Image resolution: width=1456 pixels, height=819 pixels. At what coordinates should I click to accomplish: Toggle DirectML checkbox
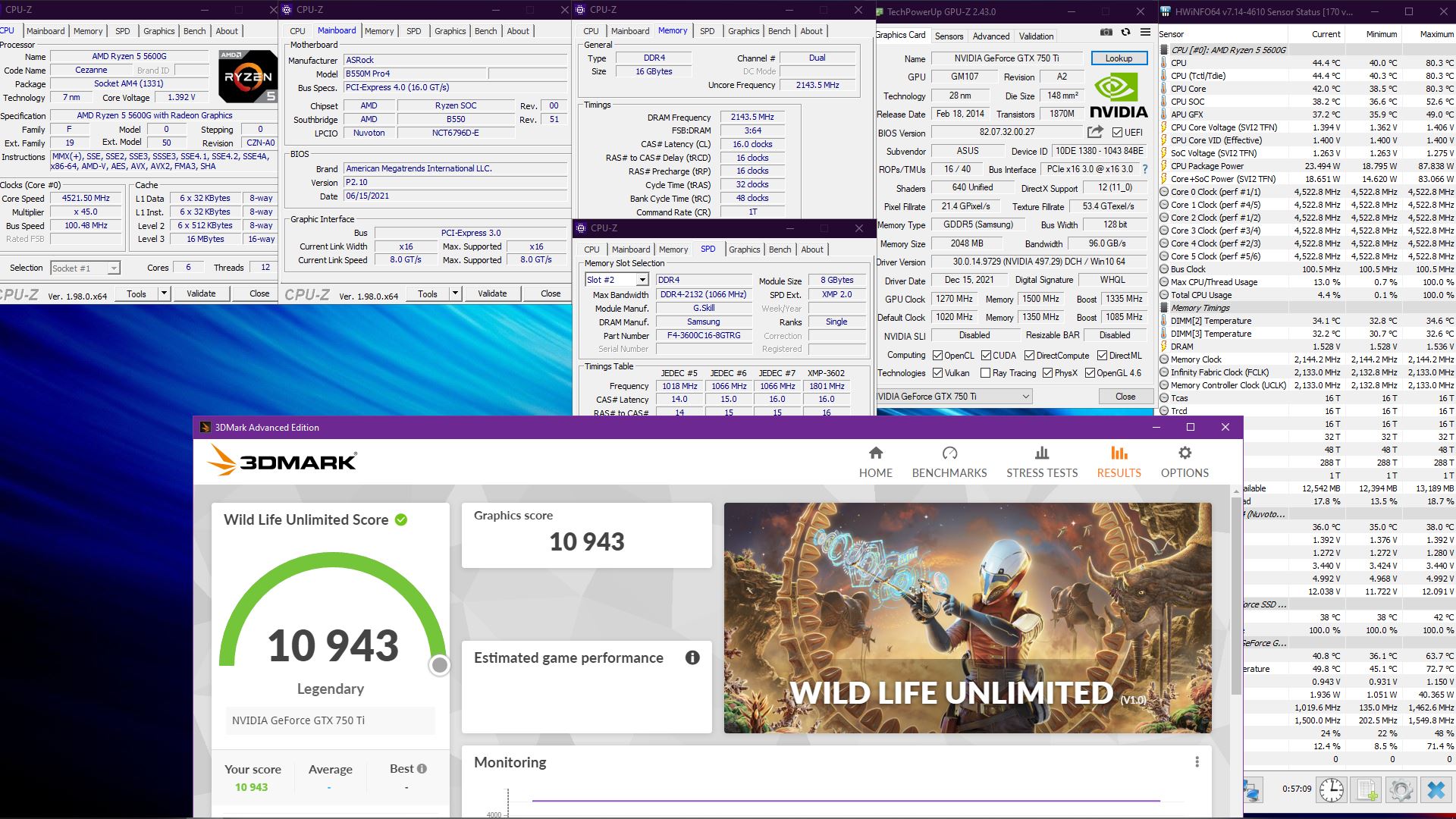1102,355
